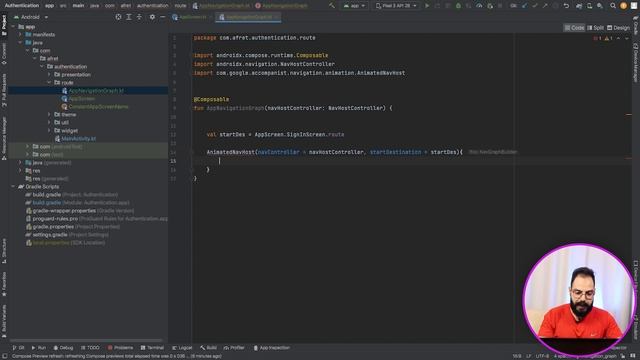640x360 pixels.
Task: Open settings.gradle file
Action: click(x=50, y=235)
